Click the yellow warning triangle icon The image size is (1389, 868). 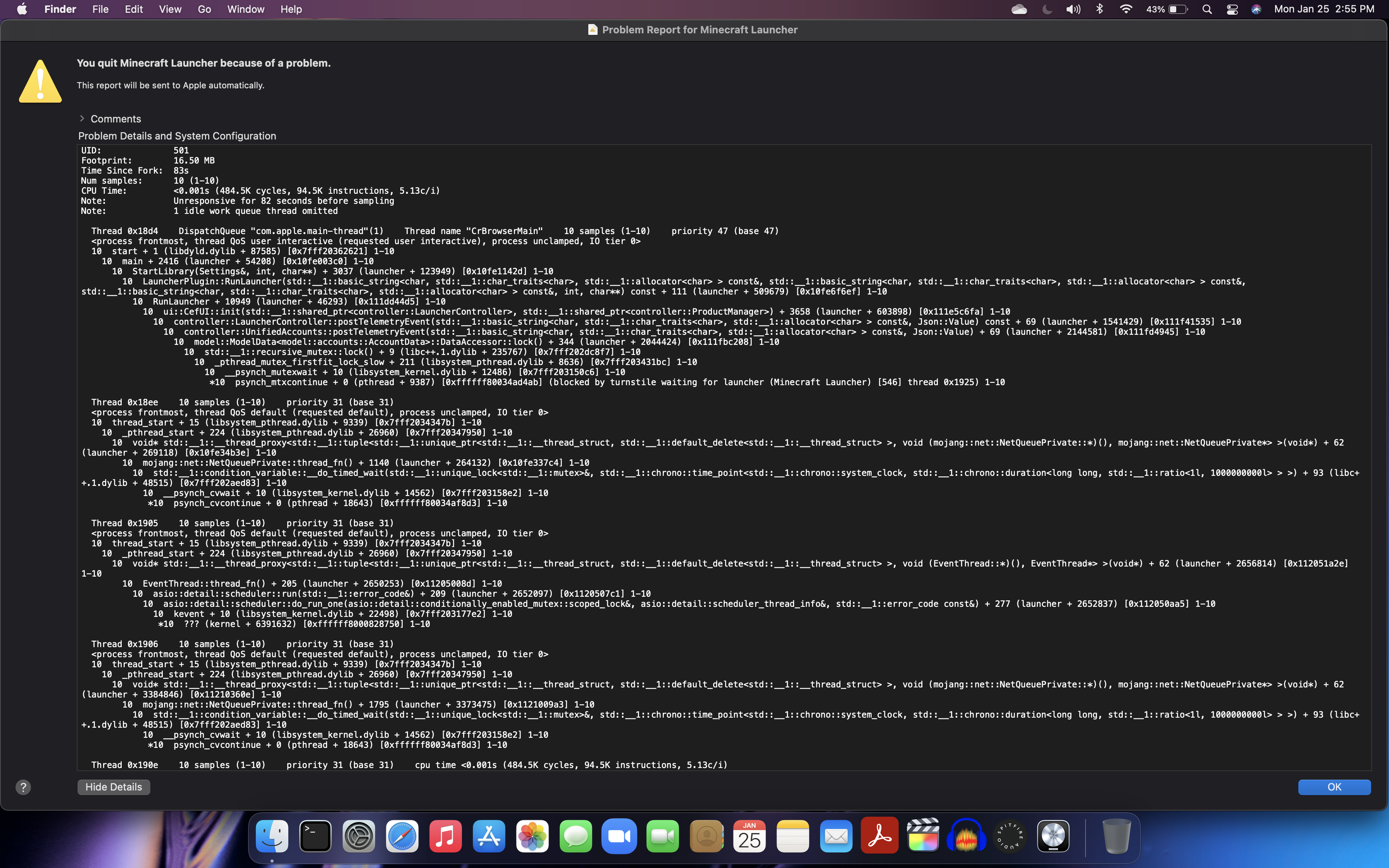[x=40, y=81]
